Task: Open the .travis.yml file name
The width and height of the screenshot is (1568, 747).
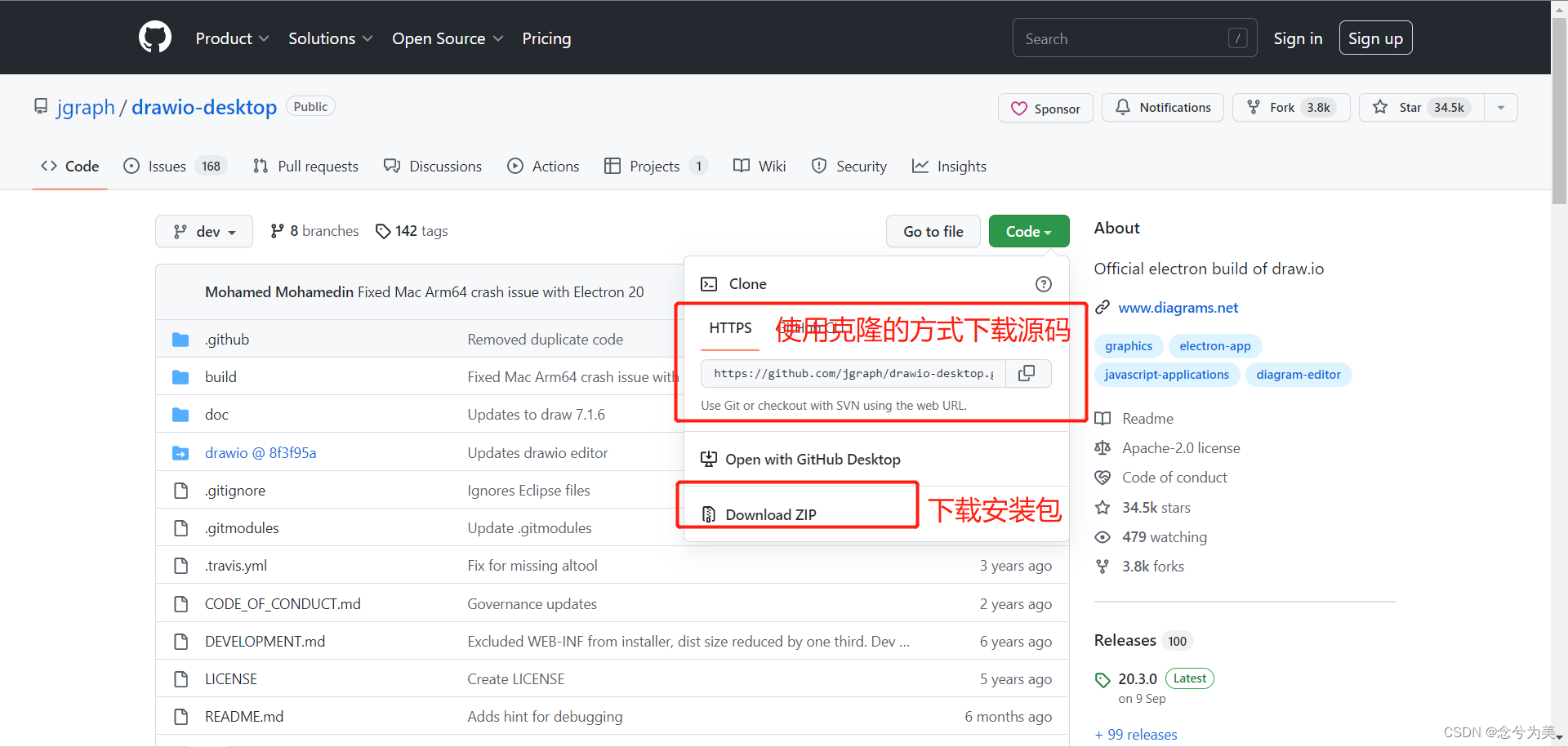Action: (236, 566)
